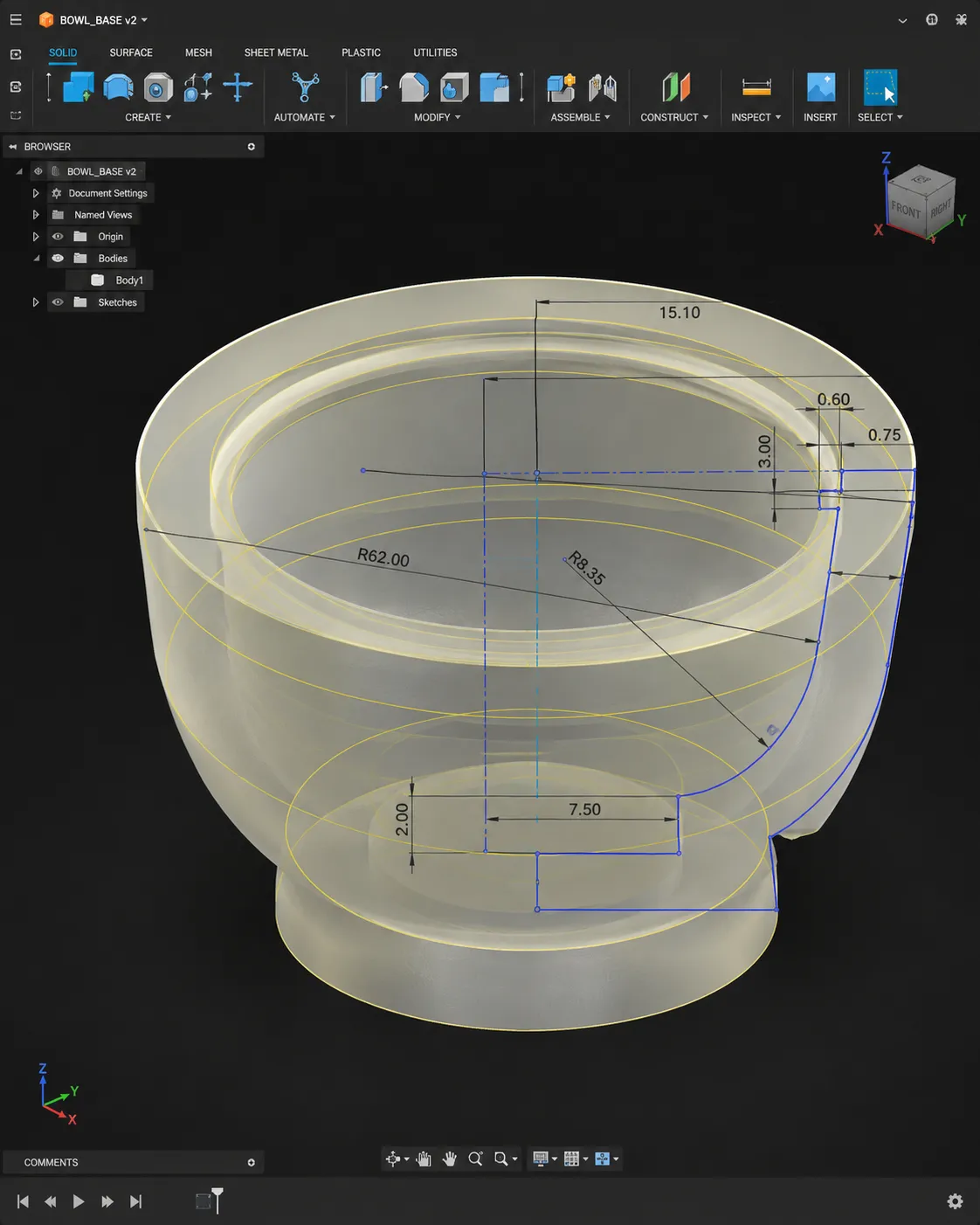Switch to the SURFACE tab
Image resolution: width=980 pixels, height=1225 pixels.
point(131,52)
